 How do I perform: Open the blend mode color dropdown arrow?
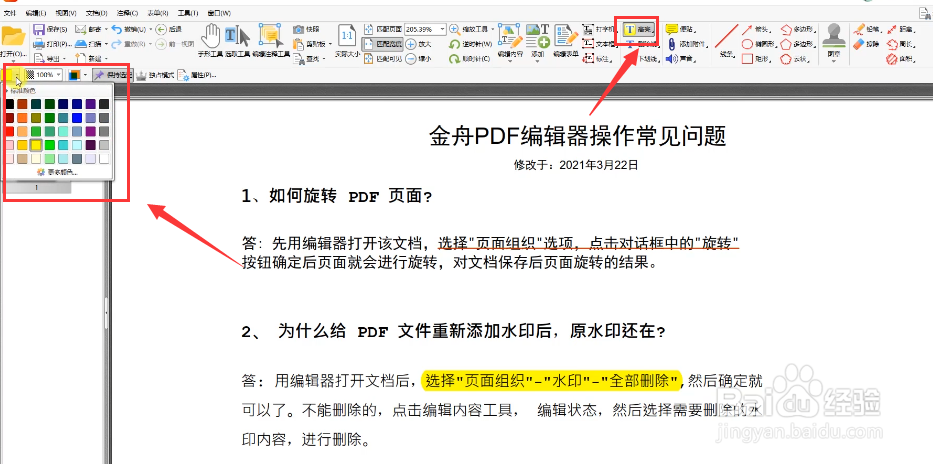tap(85, 75)
